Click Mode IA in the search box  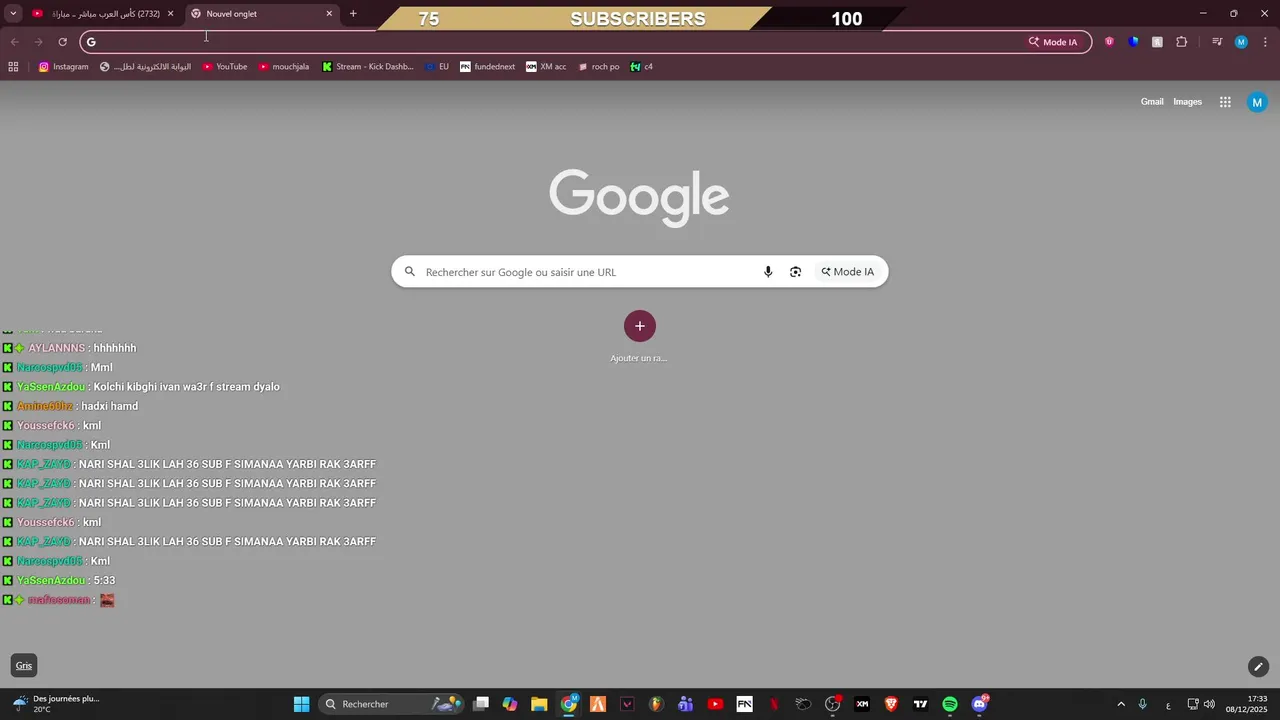click(848, 272)
